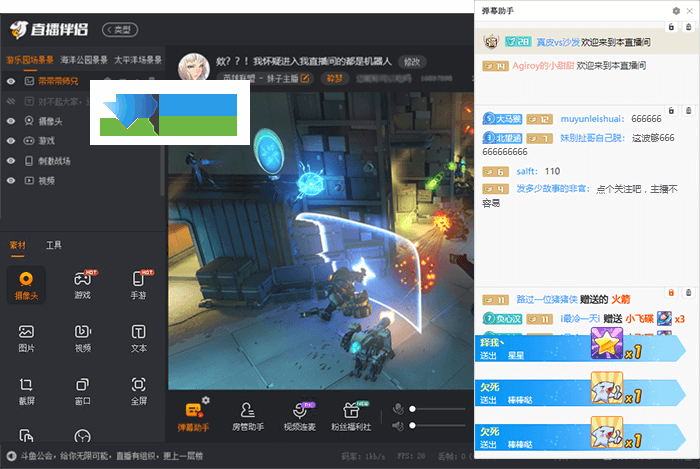Viewport: 700px width, 469px height.
Task: Toggle visibility of the 摄像头 layer
Action: (x=11, y=121)
